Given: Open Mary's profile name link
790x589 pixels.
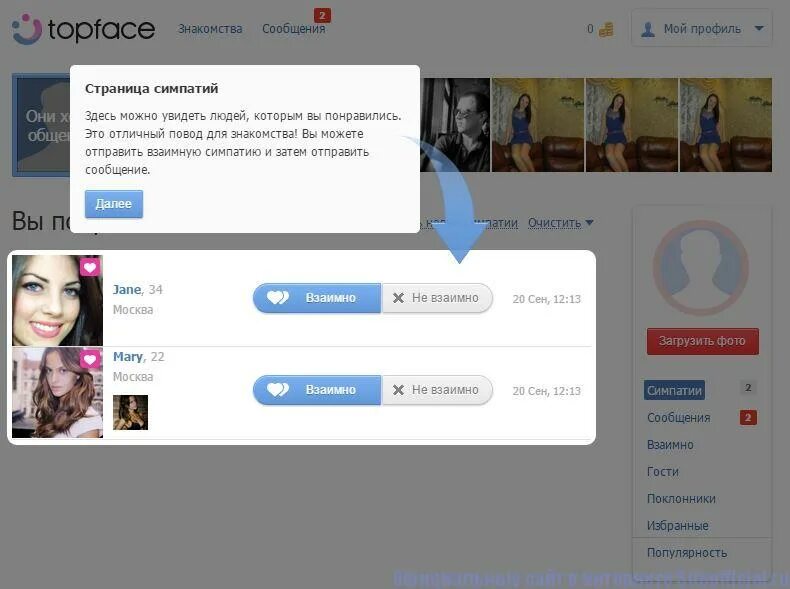Looking at the screenshot, I should tap(128, 357).
